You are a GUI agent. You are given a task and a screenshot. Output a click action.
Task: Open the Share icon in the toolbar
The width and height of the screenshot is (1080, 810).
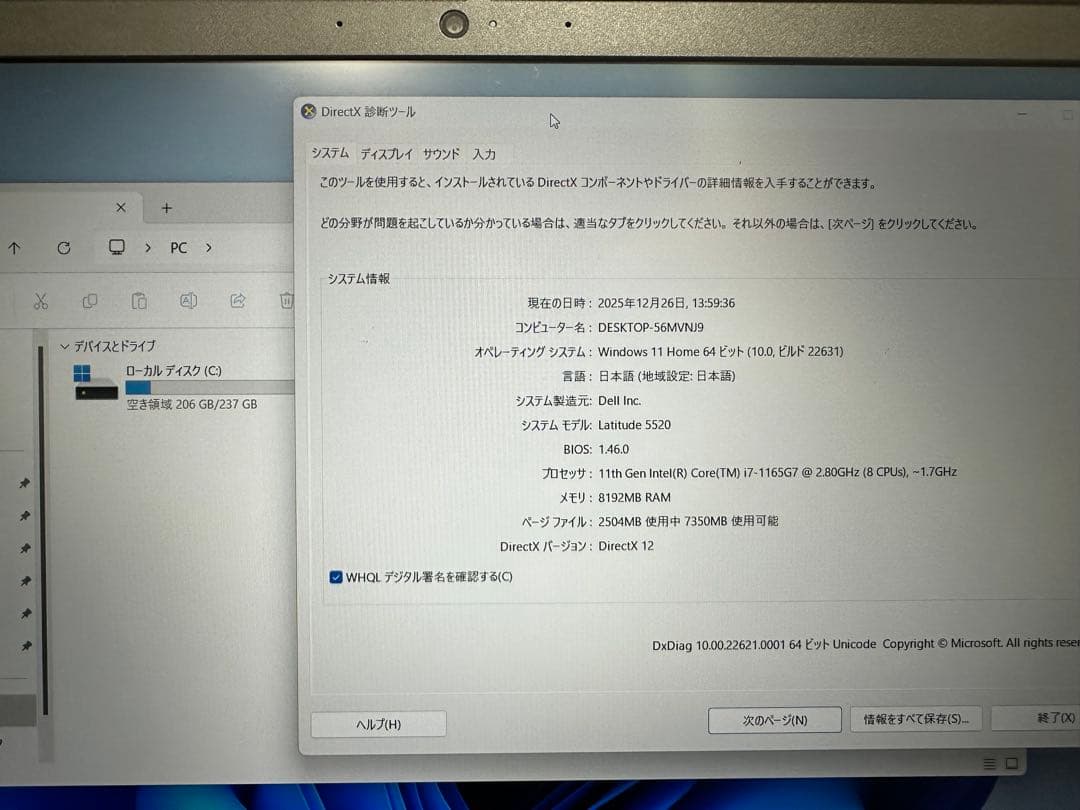click(237, 300)
